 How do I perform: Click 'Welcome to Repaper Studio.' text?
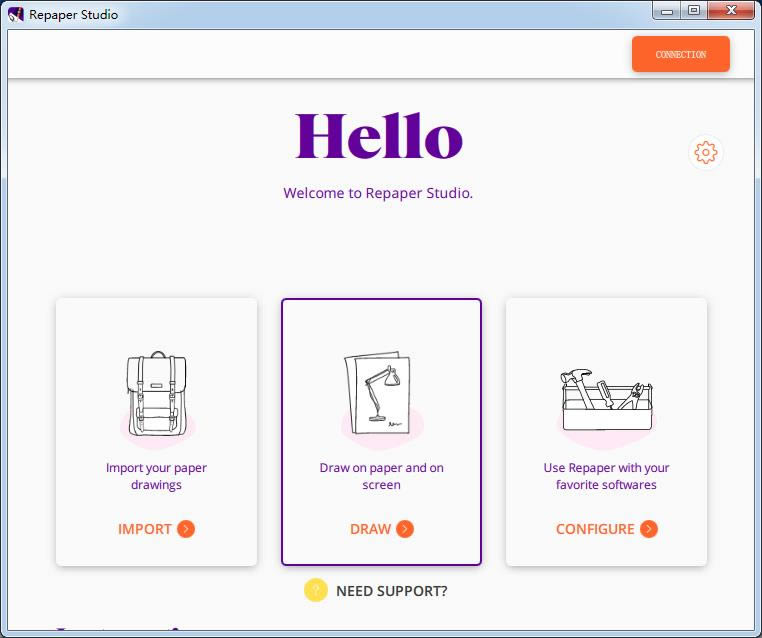tap(378, 193)
